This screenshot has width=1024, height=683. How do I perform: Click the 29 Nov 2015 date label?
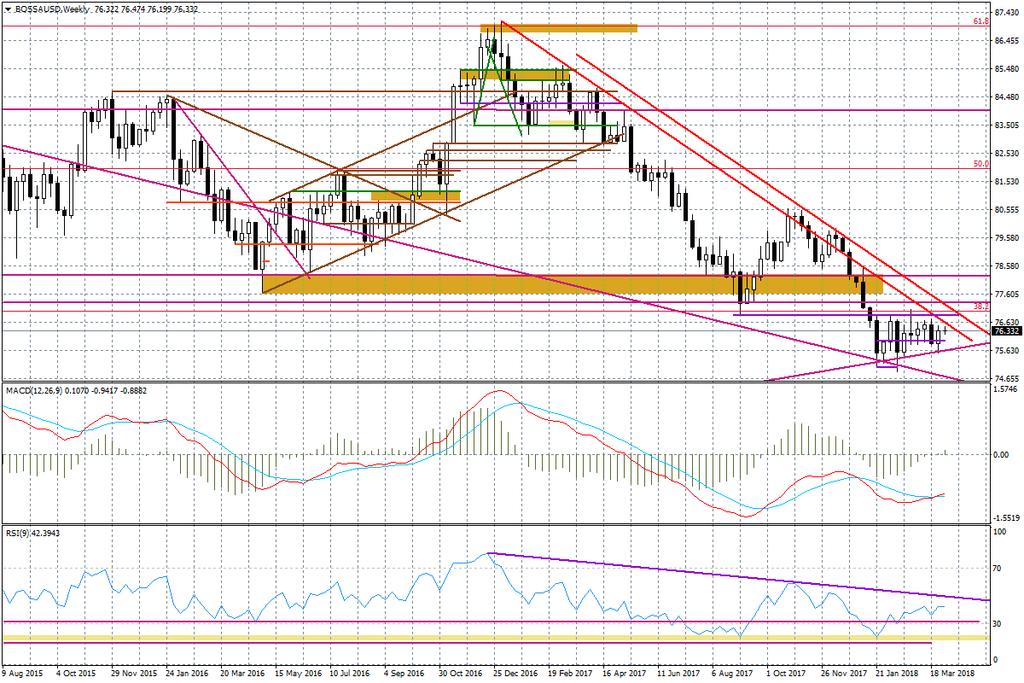134,673
